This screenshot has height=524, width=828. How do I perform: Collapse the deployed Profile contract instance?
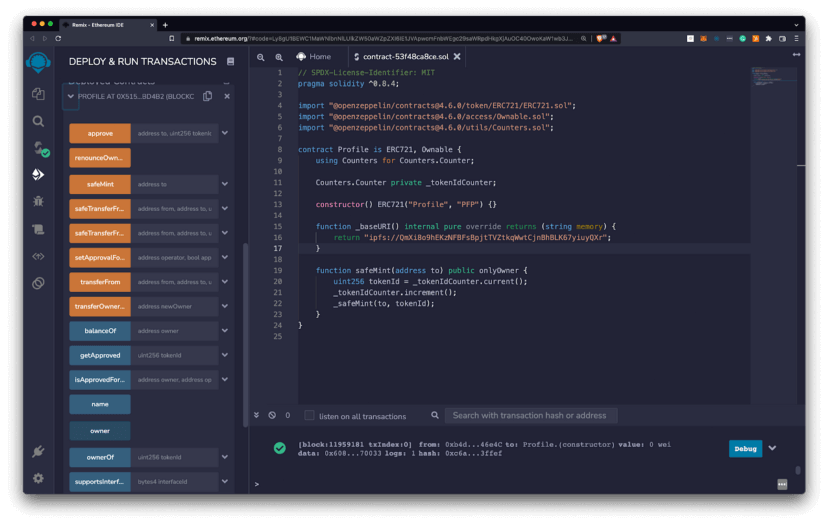point(70,96)
